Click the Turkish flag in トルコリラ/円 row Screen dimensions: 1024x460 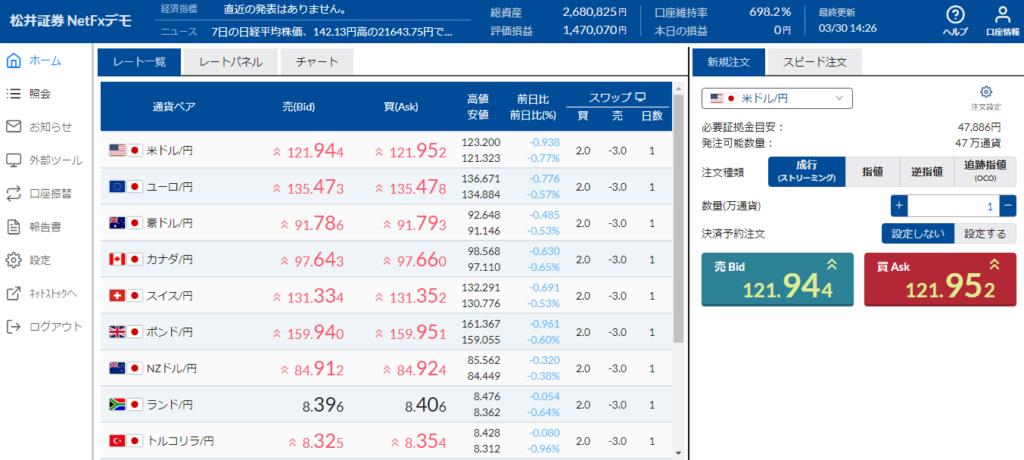[118, 441]
